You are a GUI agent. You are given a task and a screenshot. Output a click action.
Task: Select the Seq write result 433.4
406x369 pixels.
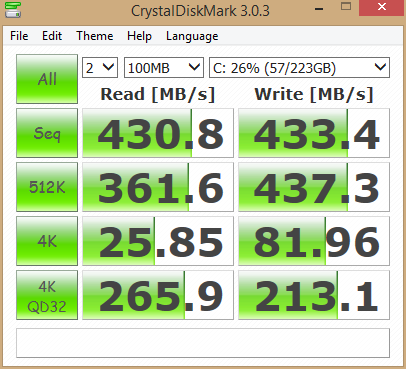tap(314, 133)
